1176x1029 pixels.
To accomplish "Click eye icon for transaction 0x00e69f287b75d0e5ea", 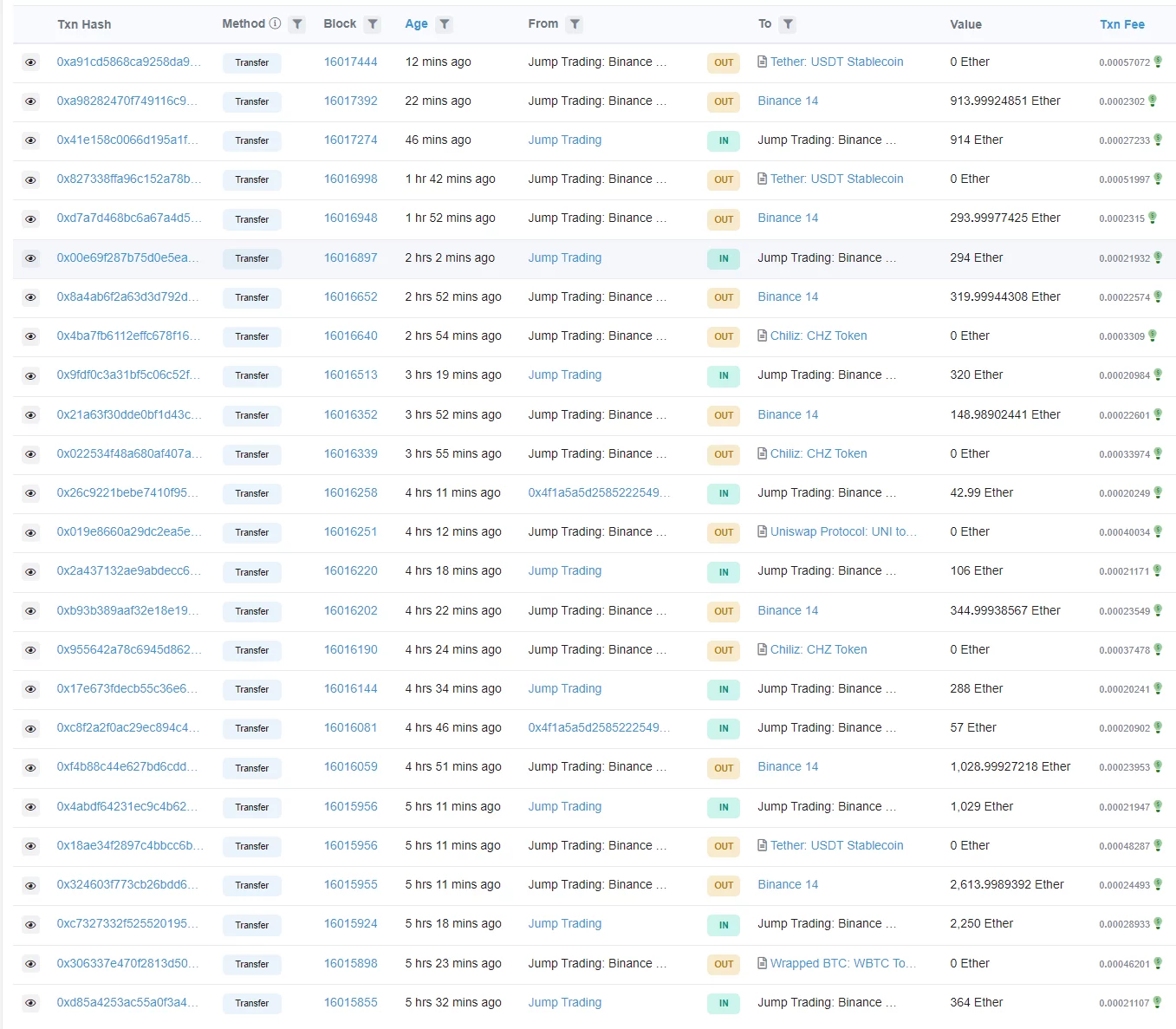I will pos(31,258).
